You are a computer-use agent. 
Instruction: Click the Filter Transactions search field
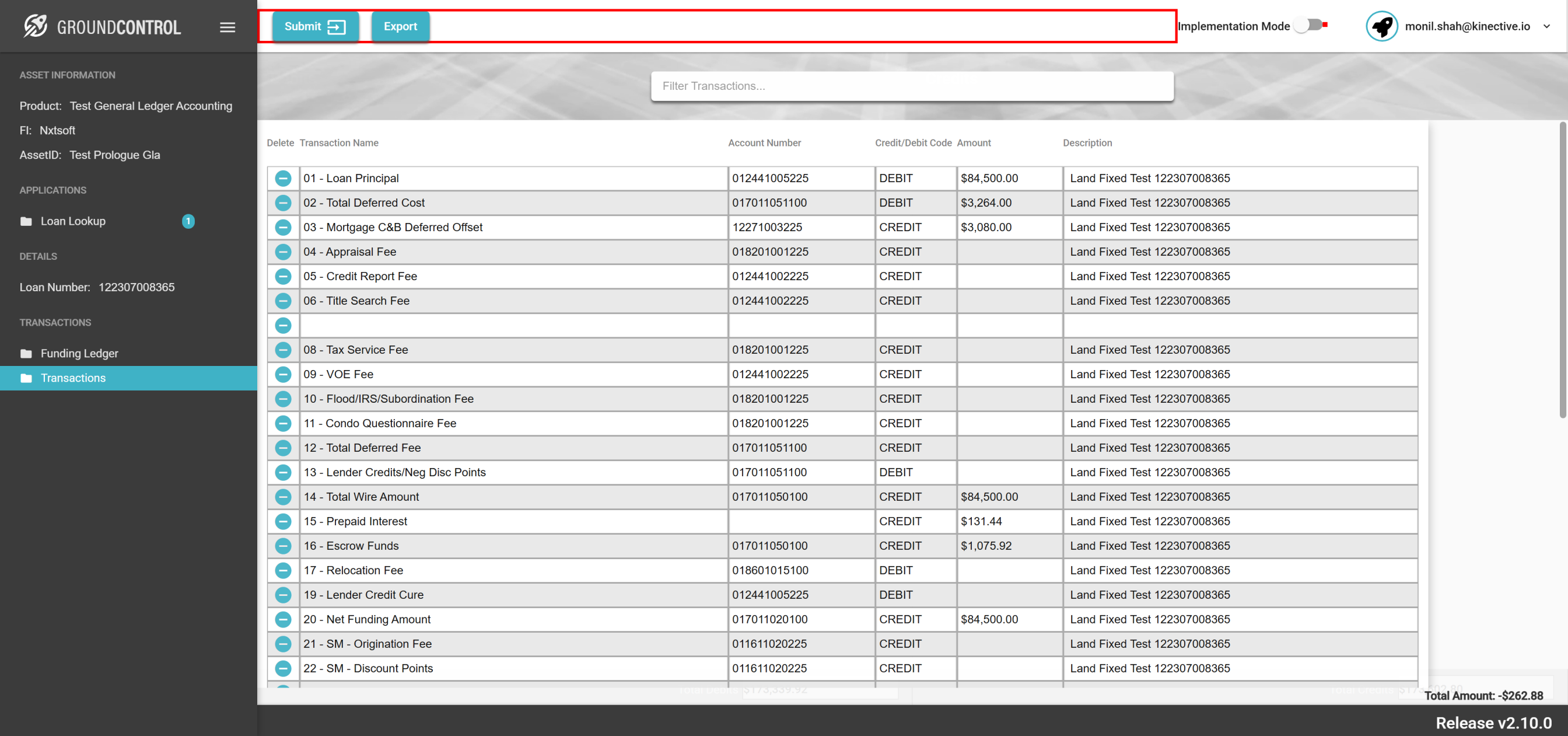[x=911, y=86]
